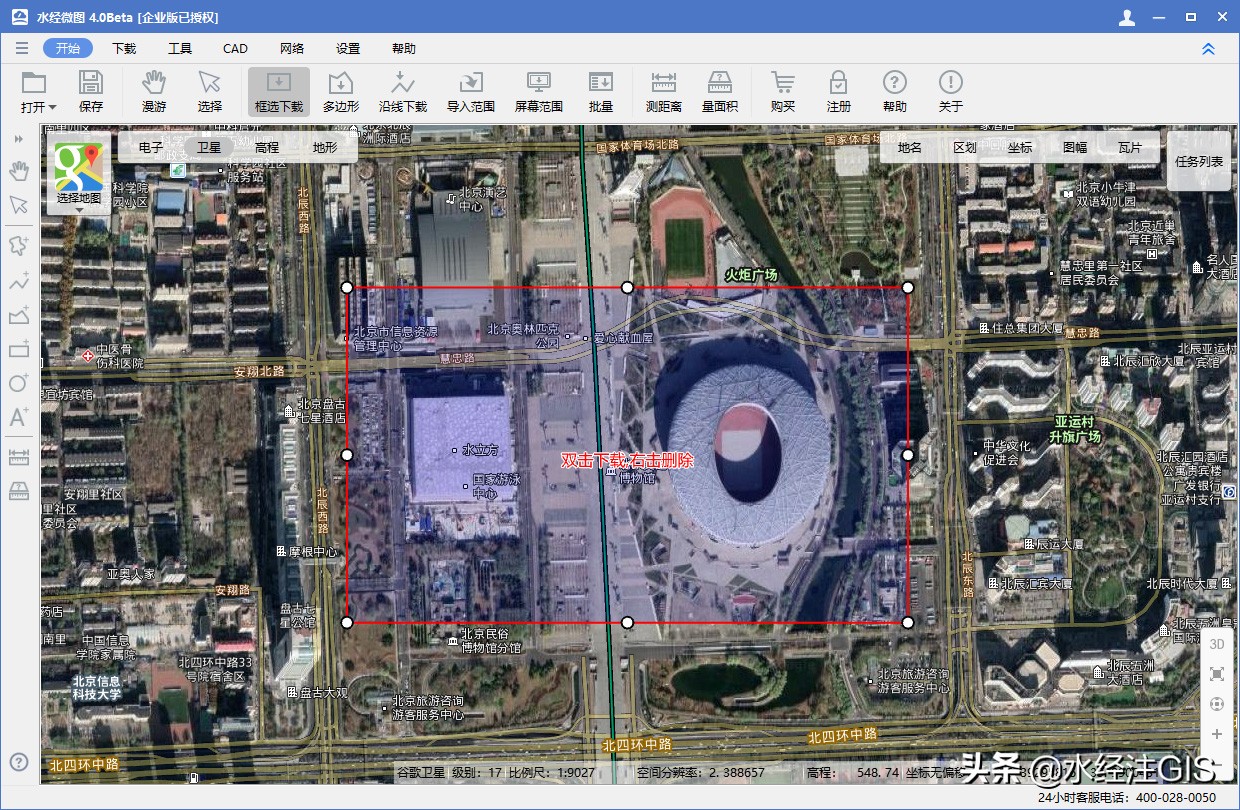Toggle the Place Names (地名) overlay
Screen dimensions: 1240x810
(910, 147)
